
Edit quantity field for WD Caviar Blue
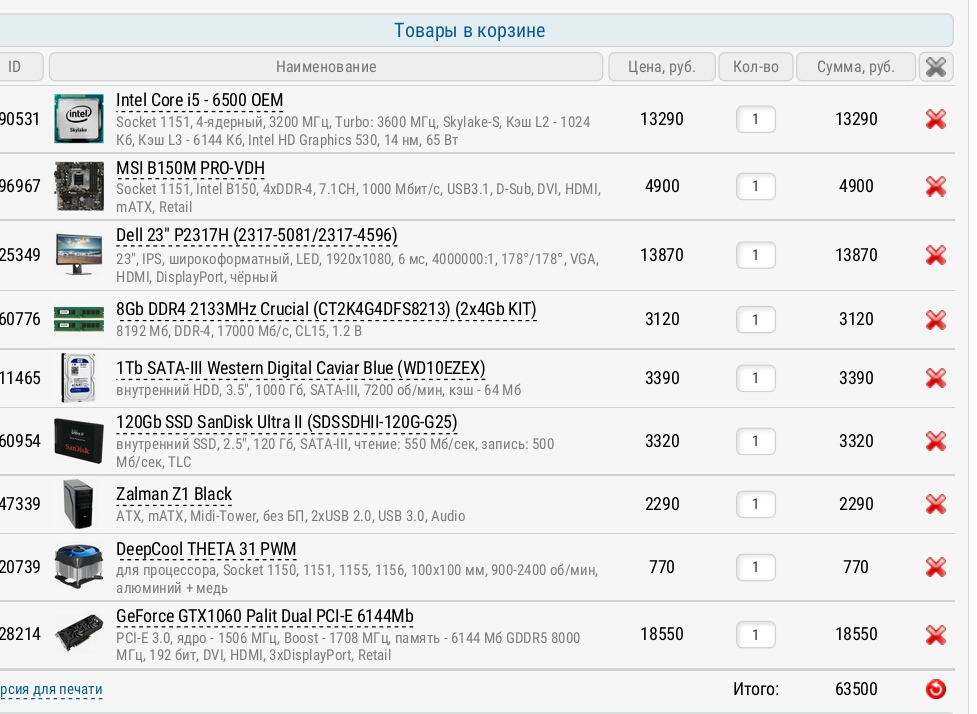[x=755, y=378]
